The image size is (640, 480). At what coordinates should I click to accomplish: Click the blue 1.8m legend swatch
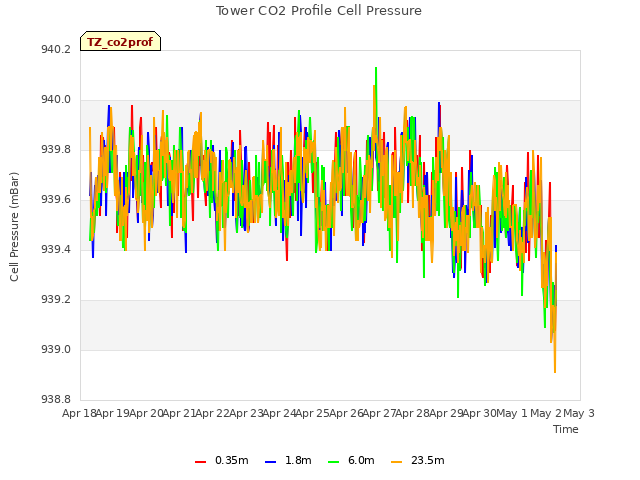270,462
